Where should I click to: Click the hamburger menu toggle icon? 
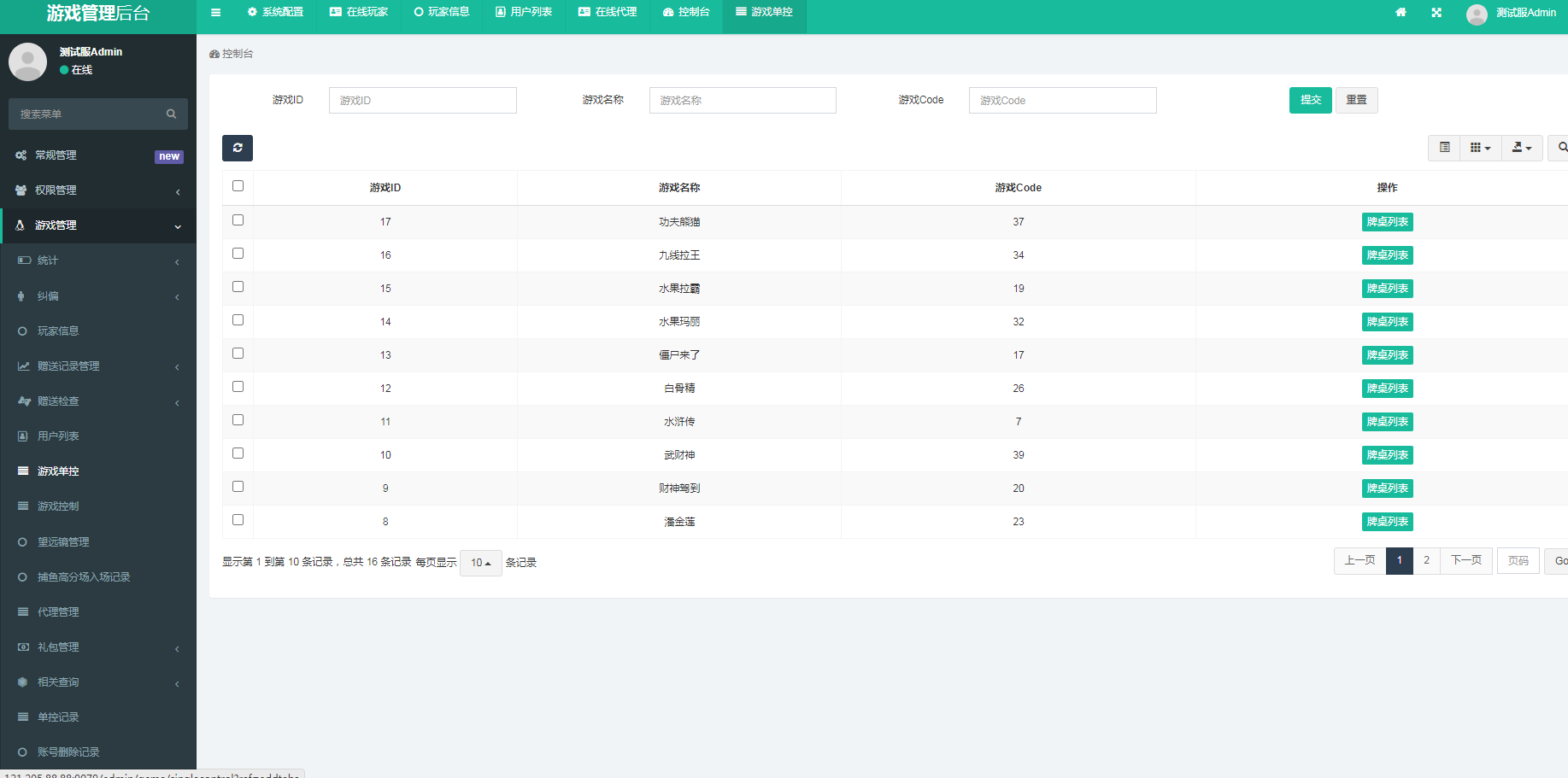click(x=215, y=13)
